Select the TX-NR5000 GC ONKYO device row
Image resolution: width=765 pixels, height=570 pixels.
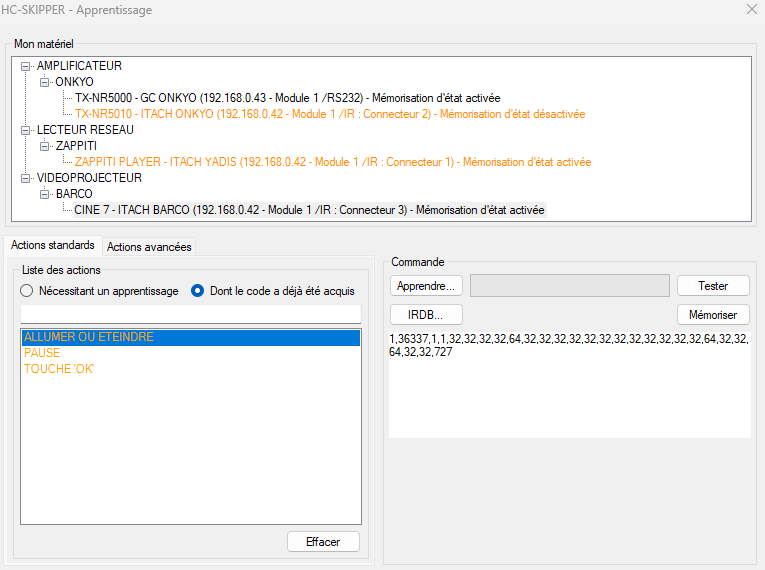click(287, 98)
